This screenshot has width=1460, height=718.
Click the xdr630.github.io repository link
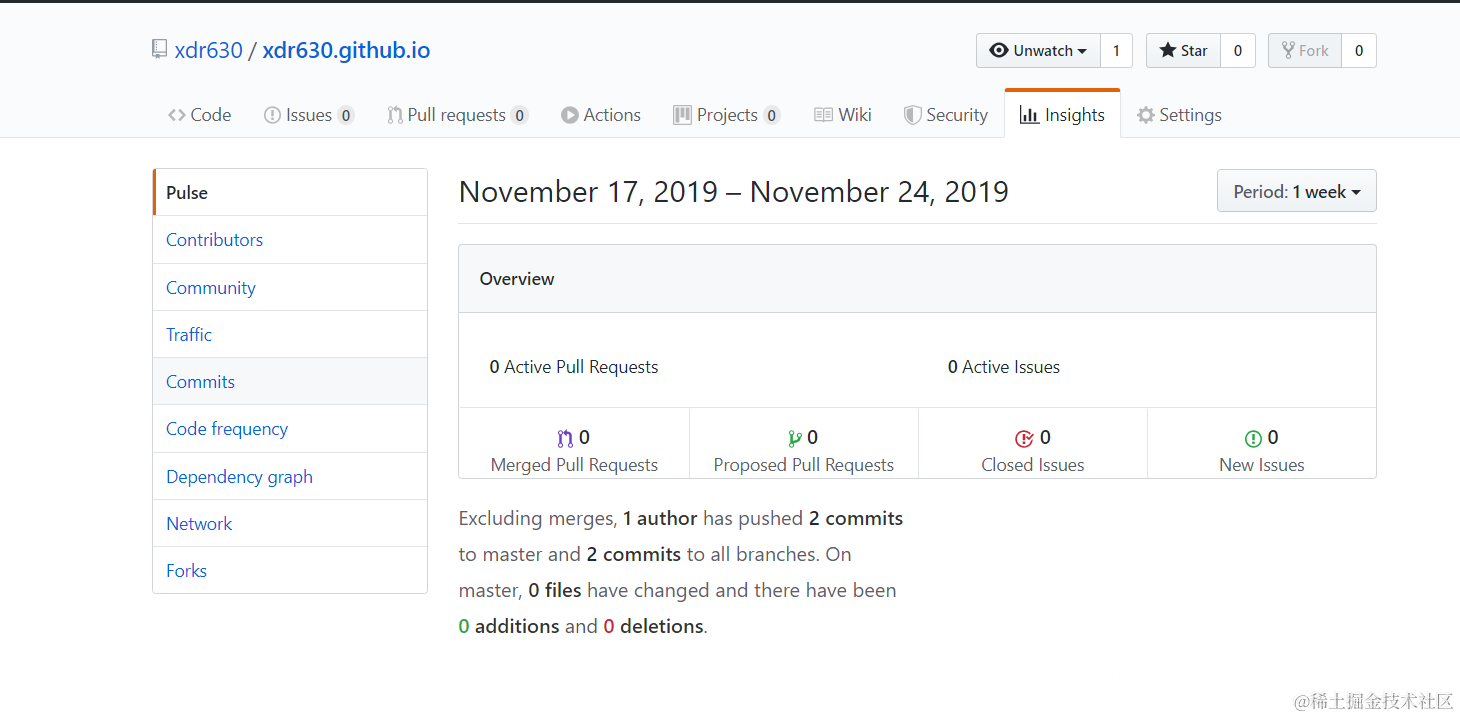click(x=346, y=51)
